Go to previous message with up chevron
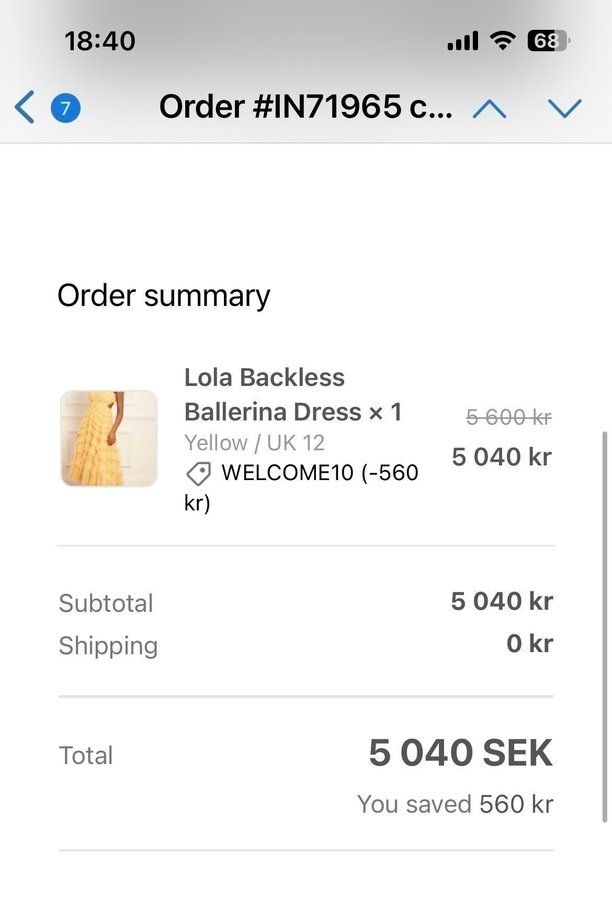612x900 pixels. [489, 108]
